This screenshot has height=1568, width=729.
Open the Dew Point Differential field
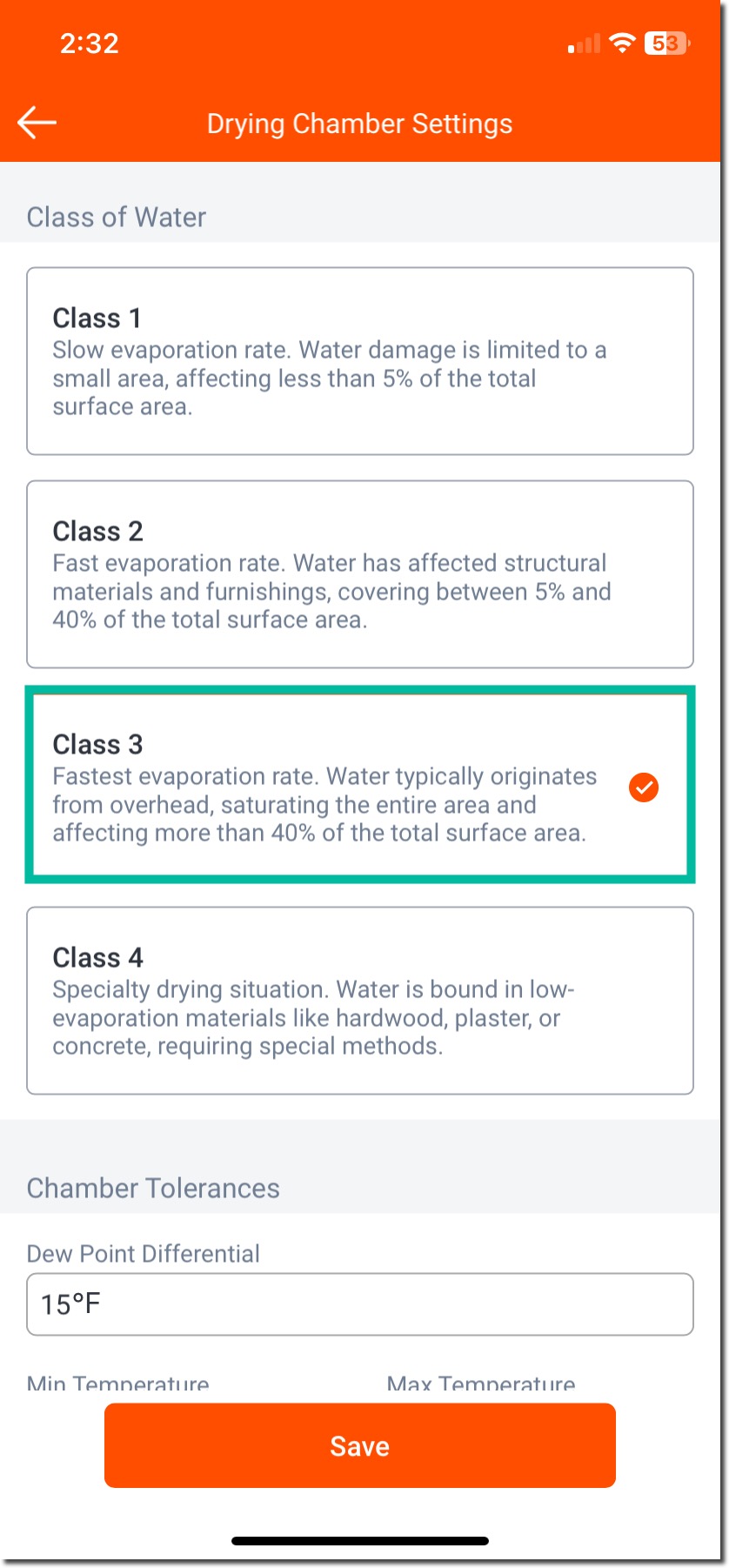pos(360,1304)
